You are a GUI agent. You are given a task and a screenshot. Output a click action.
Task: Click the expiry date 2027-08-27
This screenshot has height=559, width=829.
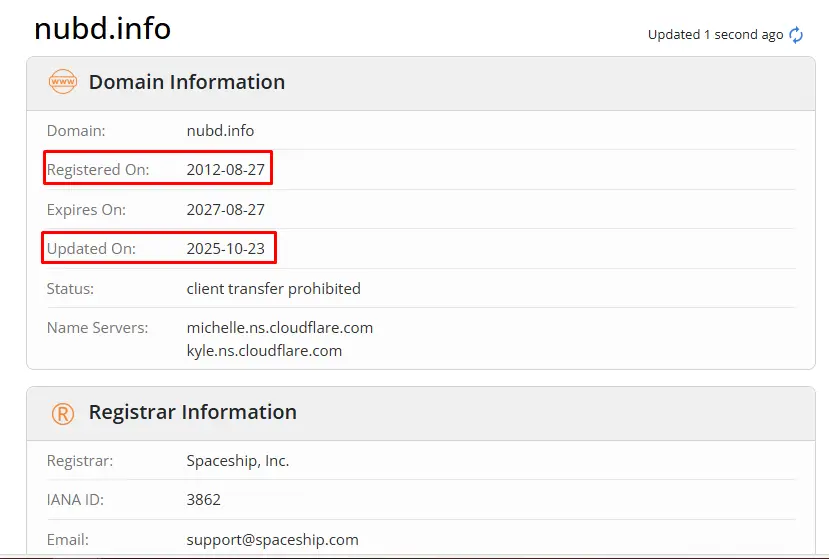tap(225, 210)
